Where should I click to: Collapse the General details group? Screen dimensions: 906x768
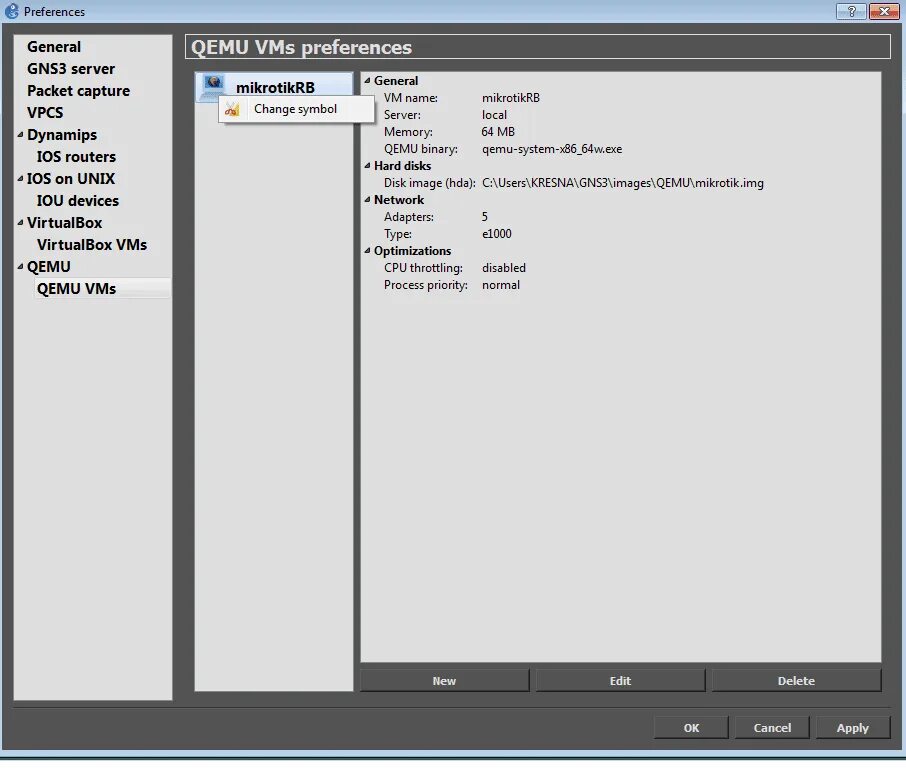point(367,81)
